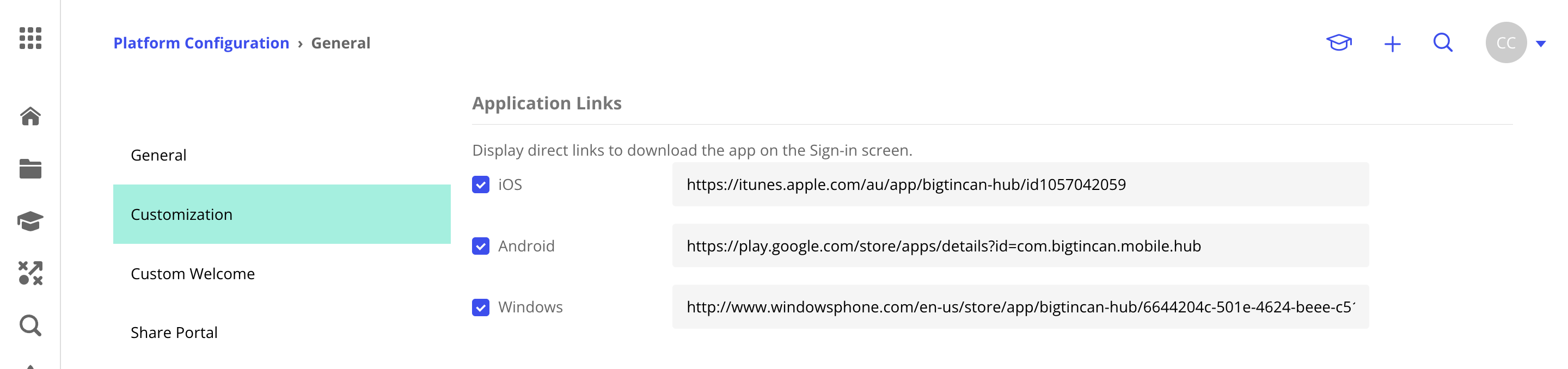Click the plus icon to create new content

pyautogui.click(x=1392, y=42)
